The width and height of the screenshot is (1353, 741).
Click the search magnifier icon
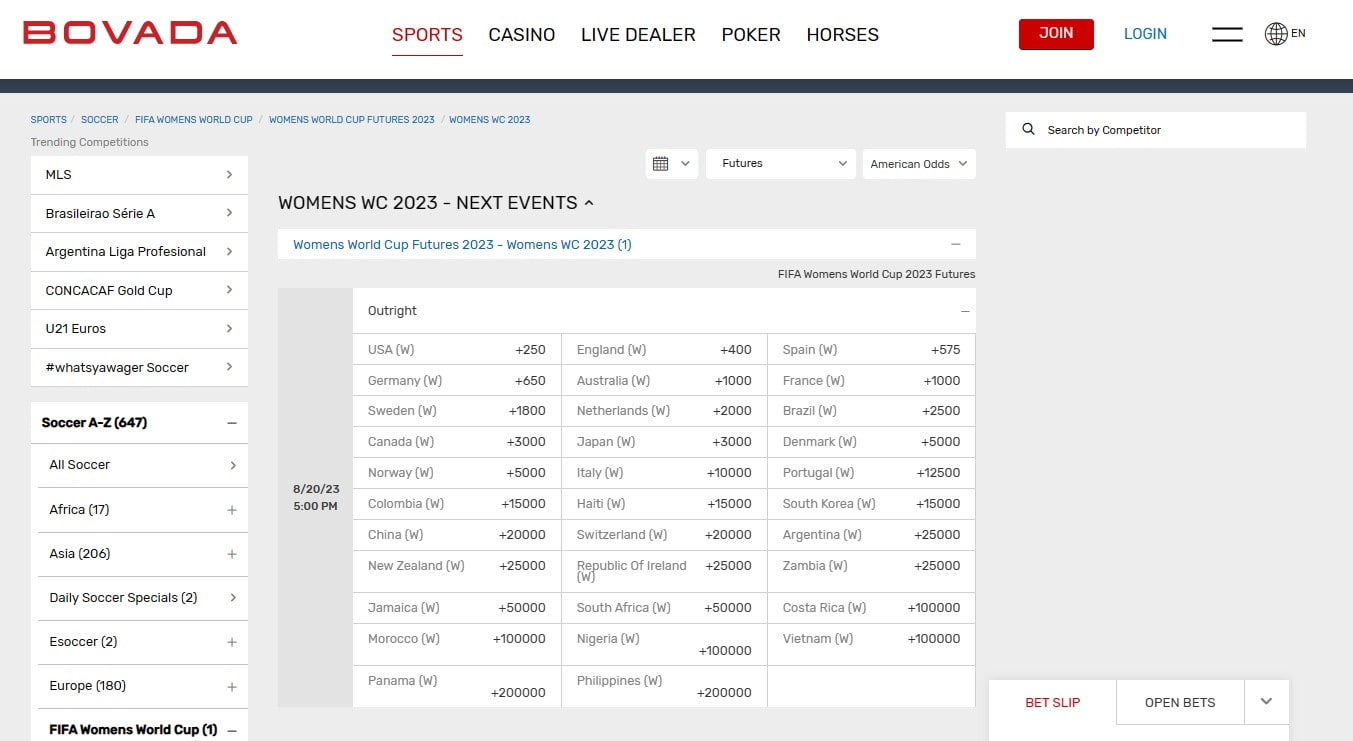1028,130
